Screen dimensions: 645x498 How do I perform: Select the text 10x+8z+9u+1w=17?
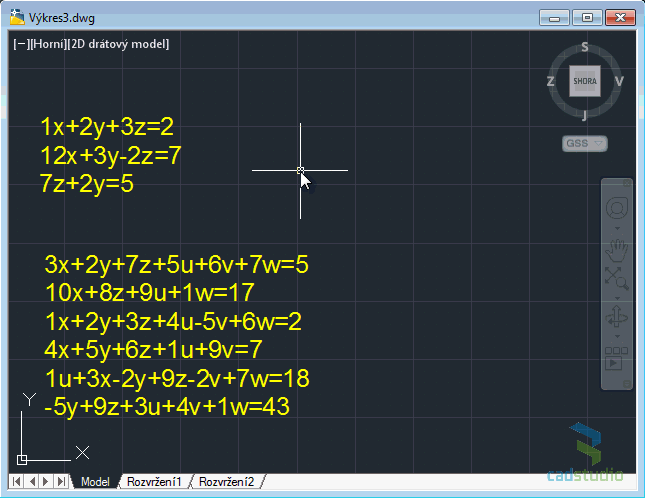click(x=150, y=292)
